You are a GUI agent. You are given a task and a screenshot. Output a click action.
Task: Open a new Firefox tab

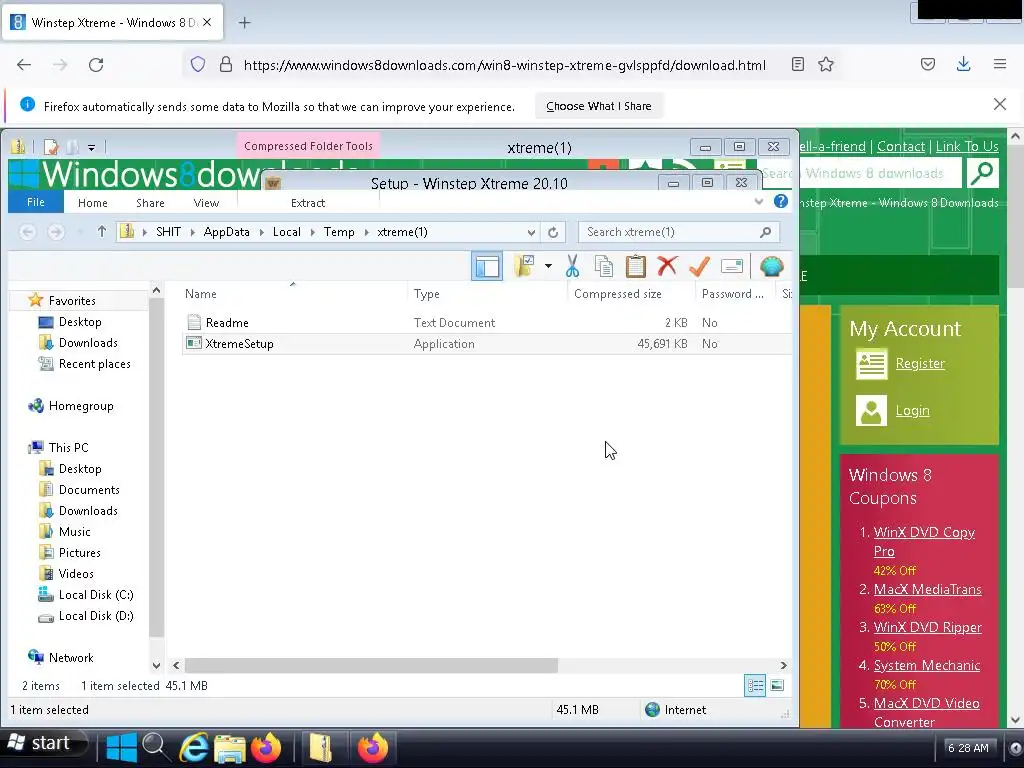pos(244,23)
